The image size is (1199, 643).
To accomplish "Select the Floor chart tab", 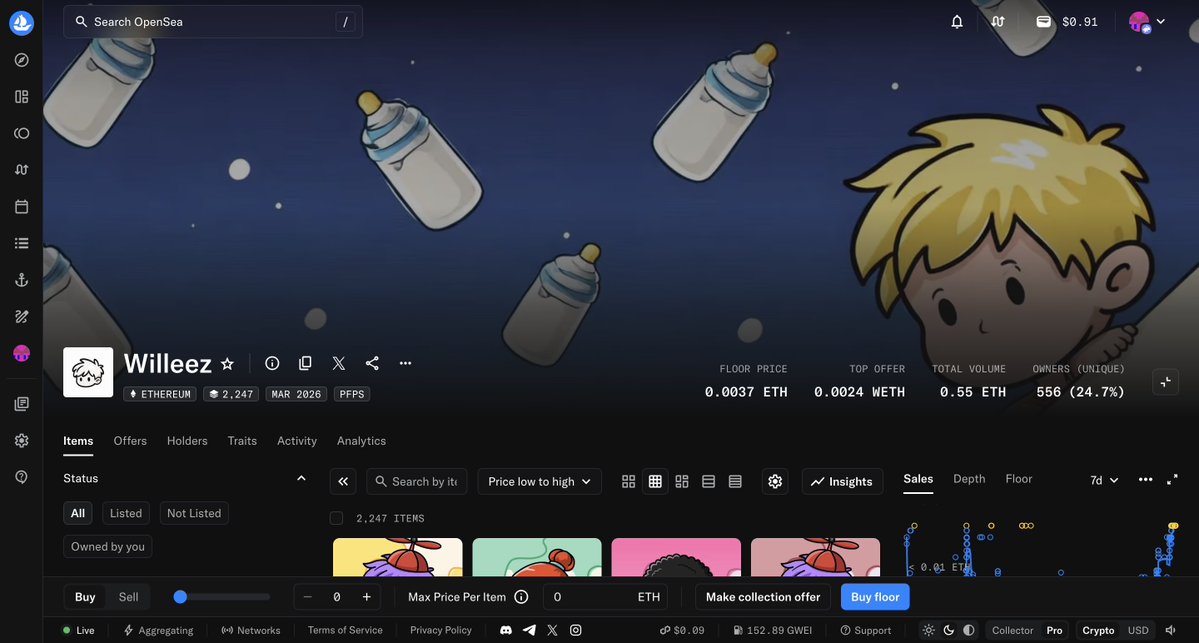I will [x=1019, y=479].
